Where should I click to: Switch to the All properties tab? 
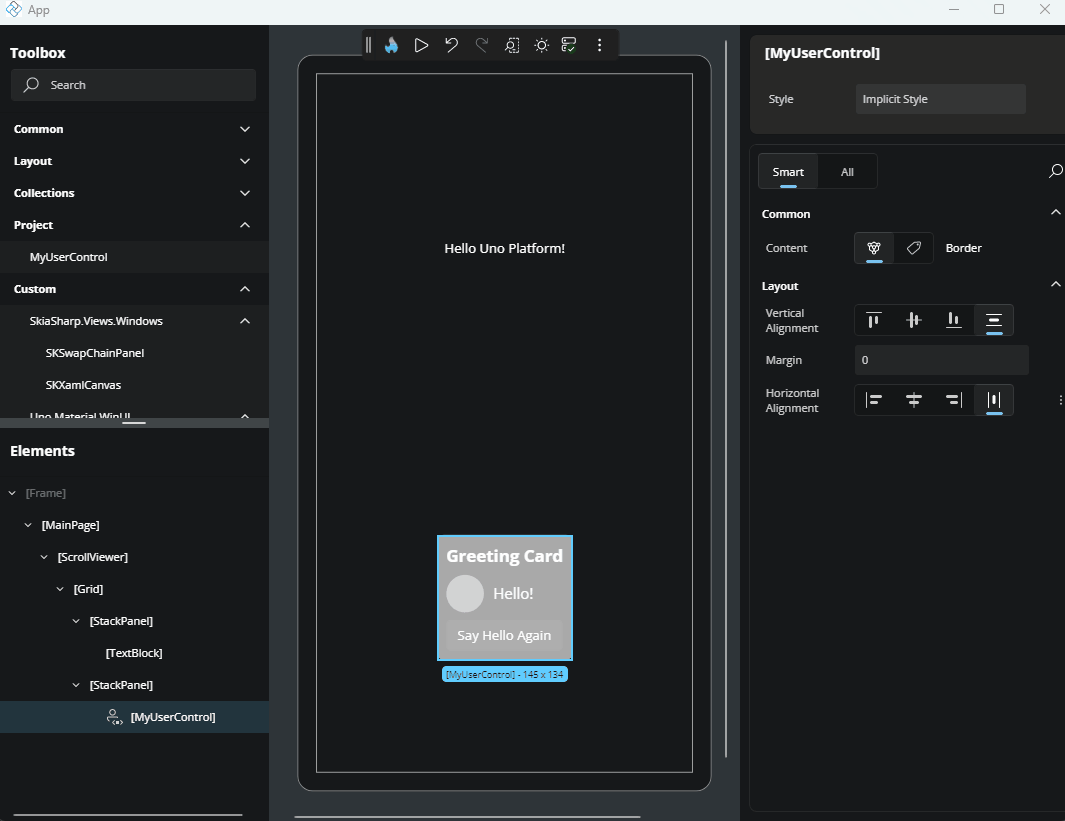coord(847,171)
